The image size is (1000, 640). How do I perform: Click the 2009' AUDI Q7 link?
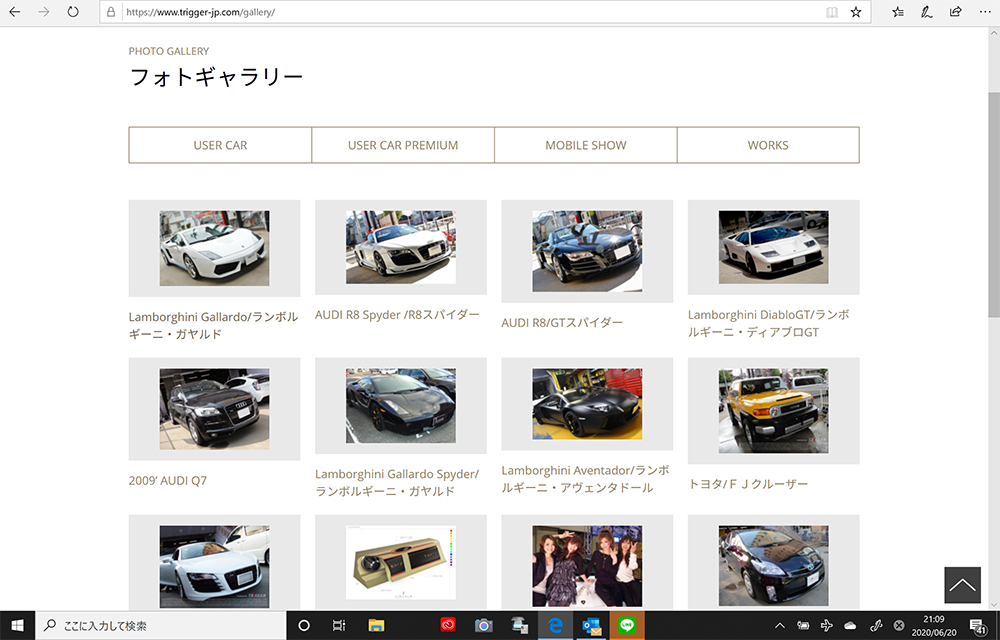(x=168, y=481)
